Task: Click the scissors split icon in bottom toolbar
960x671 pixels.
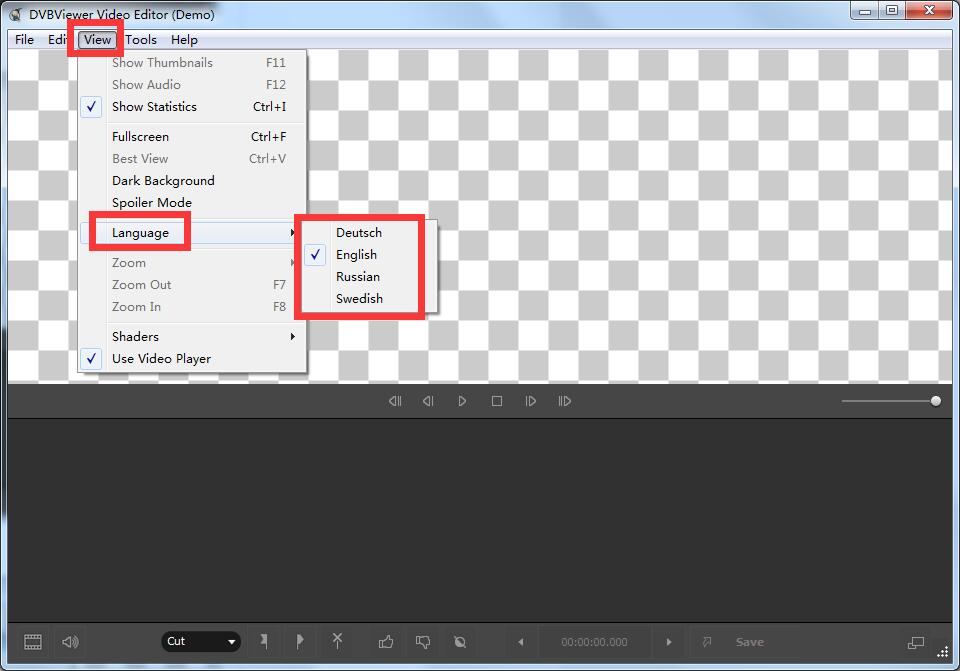Action: pos(337,642)
